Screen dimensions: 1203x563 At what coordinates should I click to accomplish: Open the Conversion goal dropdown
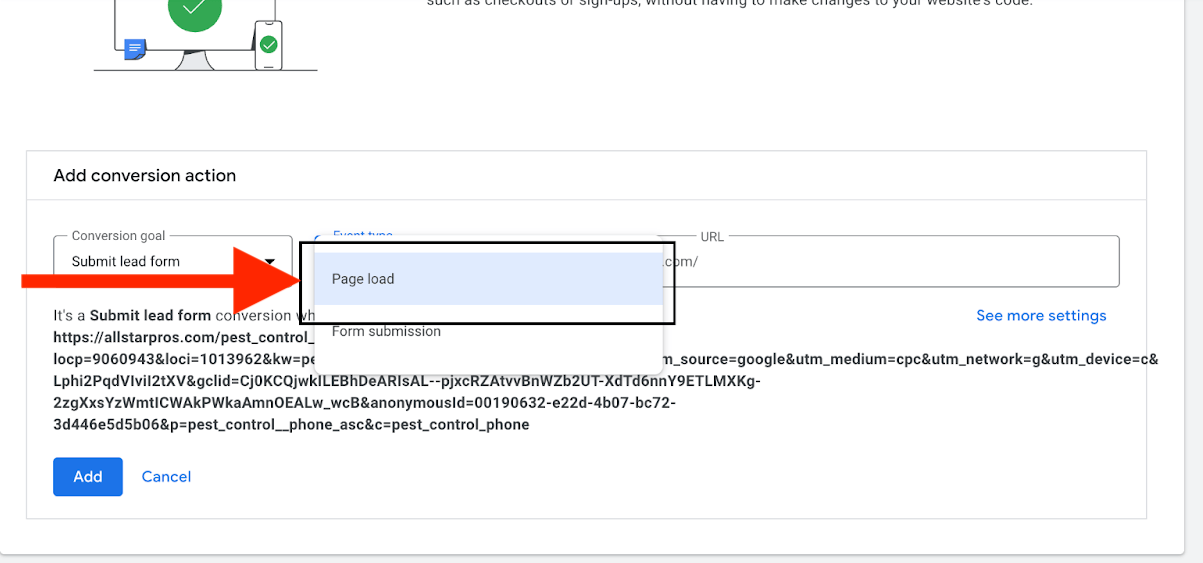click(x=172, y=262)
